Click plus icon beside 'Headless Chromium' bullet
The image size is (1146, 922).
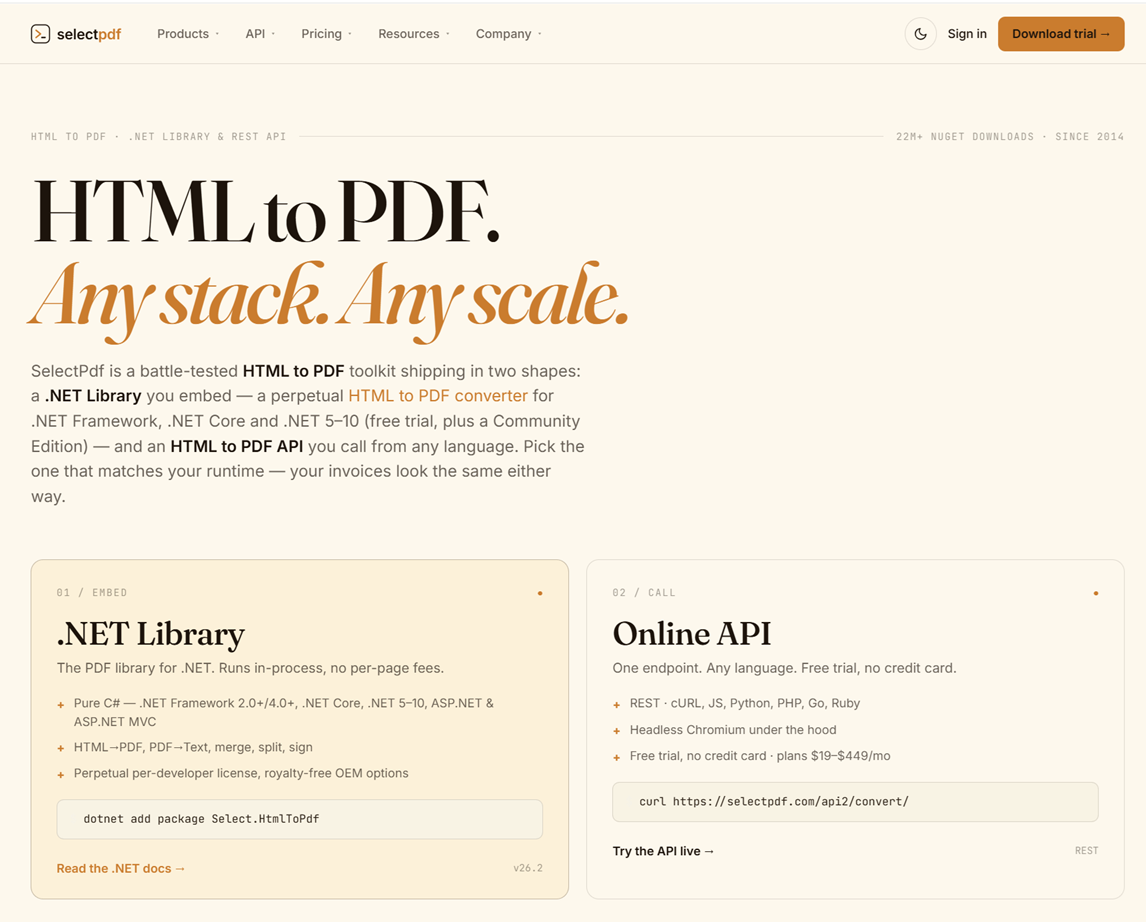[x=616, y=731]
